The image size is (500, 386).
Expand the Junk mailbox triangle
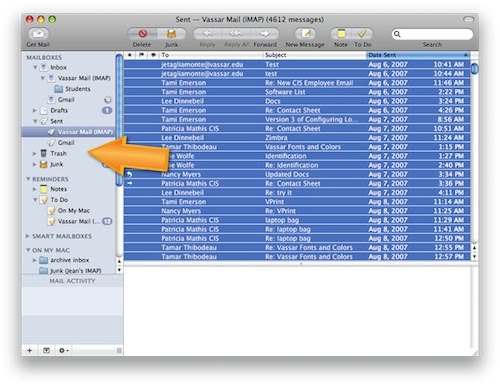(35, 164)
